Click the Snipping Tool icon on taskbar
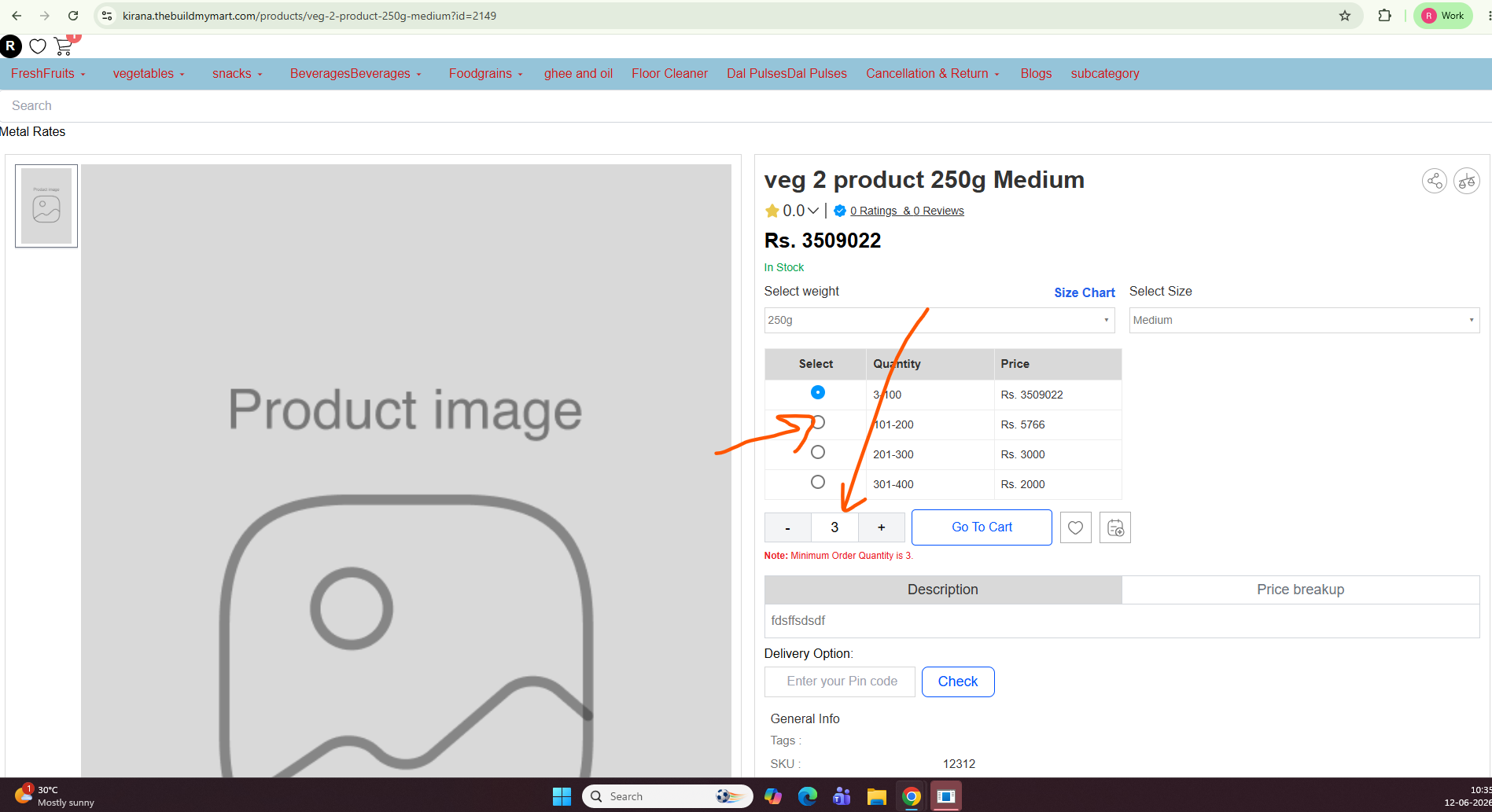This screenshot has height=812, width=1492. pos(946,796)
